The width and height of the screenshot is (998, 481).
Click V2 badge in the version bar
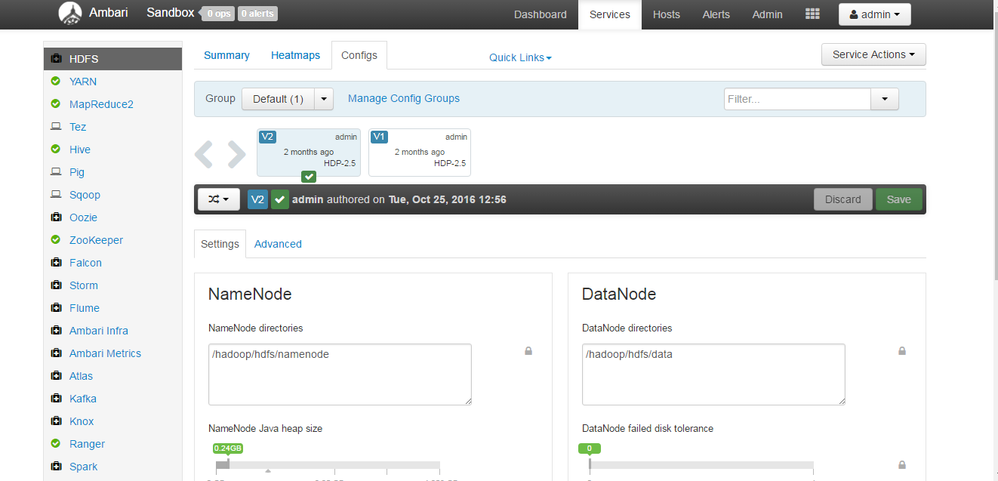coord(257,200)
